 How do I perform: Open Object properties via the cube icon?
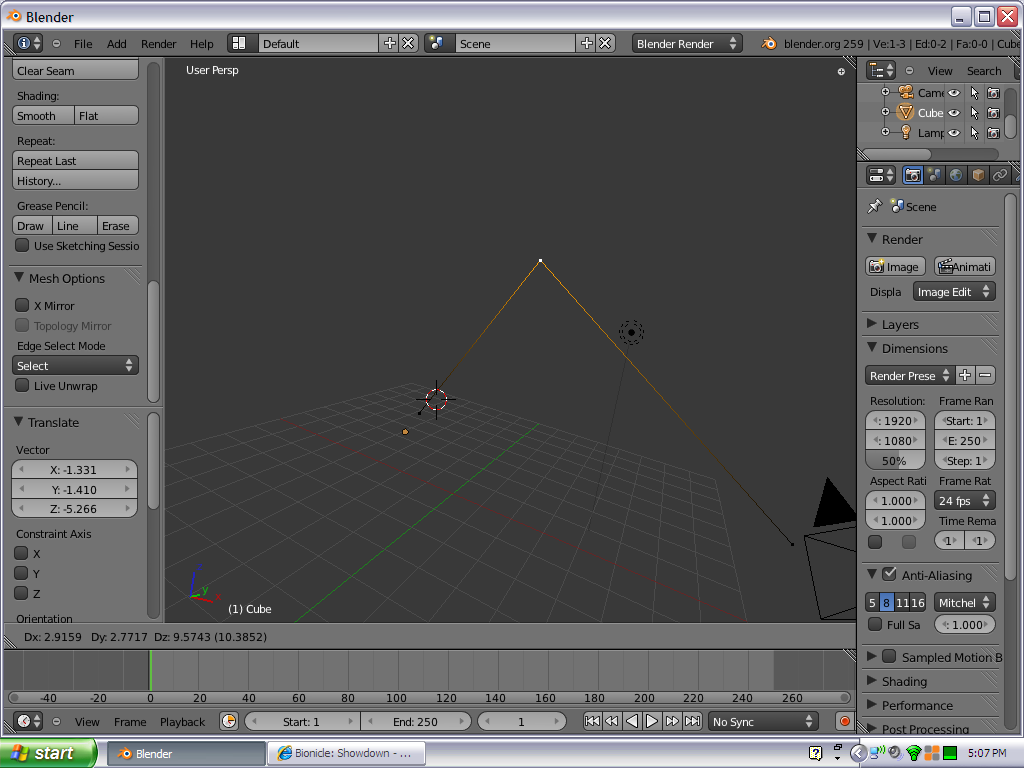coord(977,174)
